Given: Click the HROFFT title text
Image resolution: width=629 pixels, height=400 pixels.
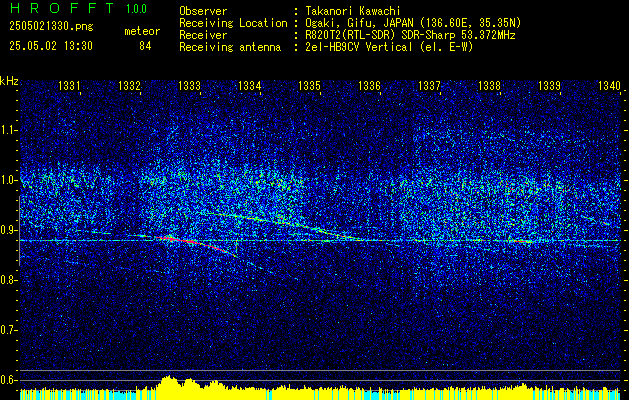Looking at the screenshot, I should (63, 8).
